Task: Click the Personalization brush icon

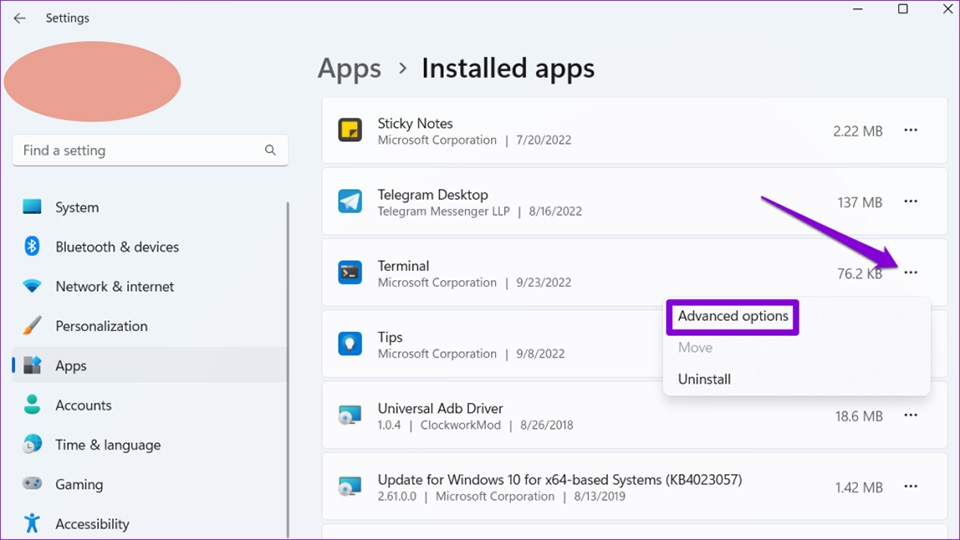Action: tap(32, 325)
